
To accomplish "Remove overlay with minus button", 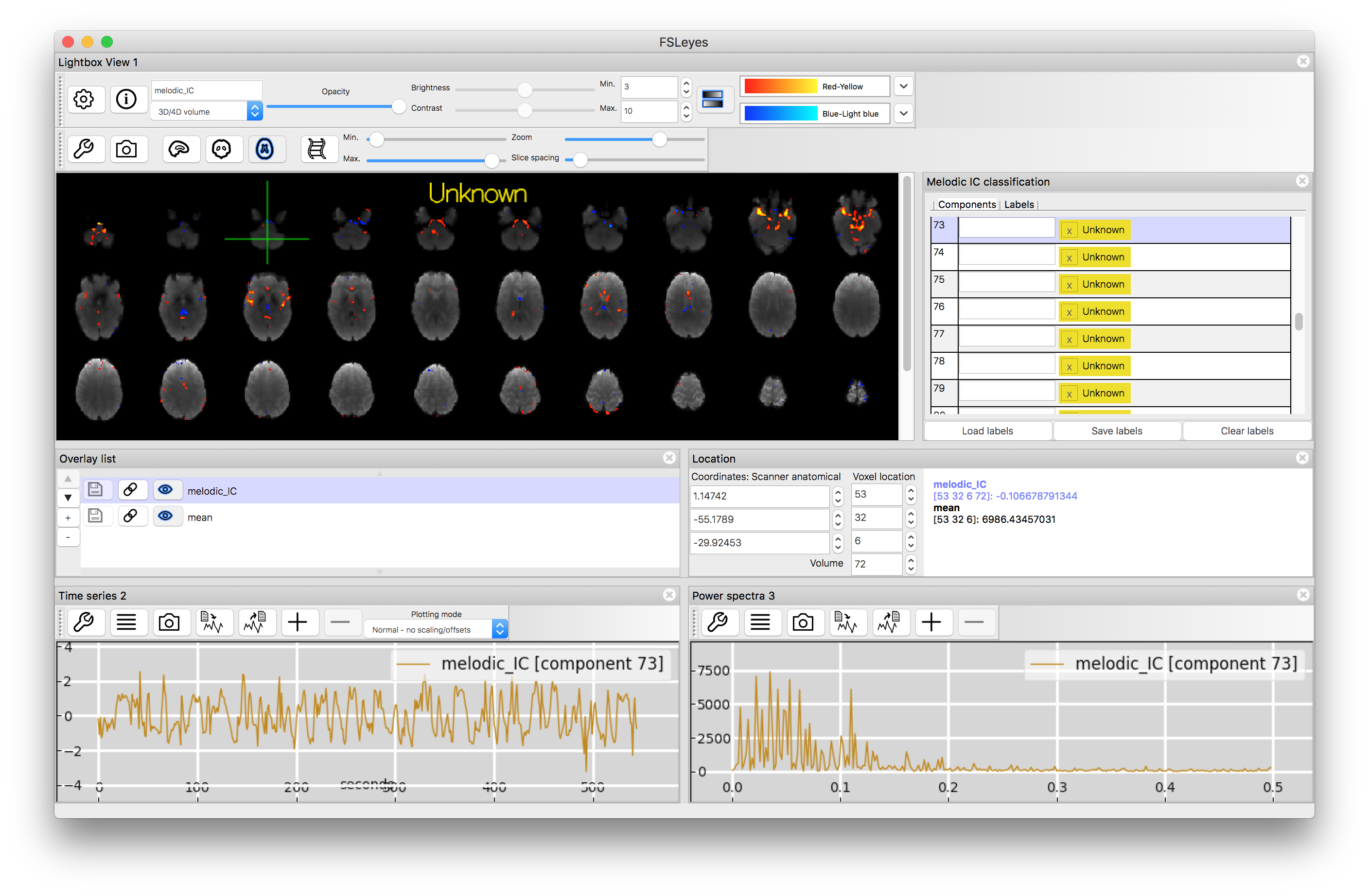I will [x=68, y=537].
